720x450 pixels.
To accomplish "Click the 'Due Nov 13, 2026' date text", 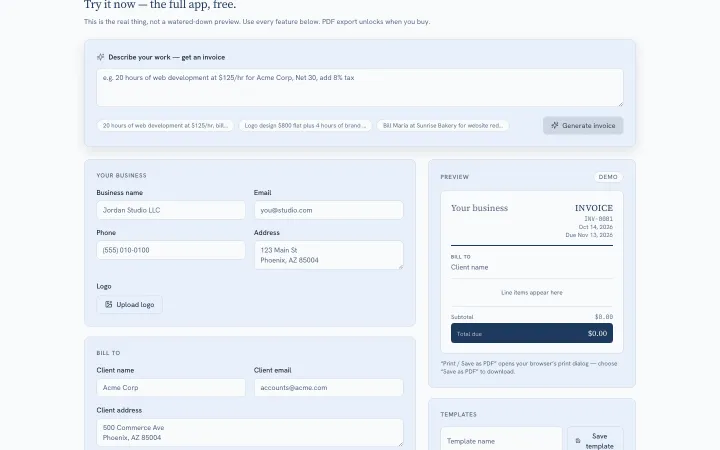I will click(x=589, y=235).
